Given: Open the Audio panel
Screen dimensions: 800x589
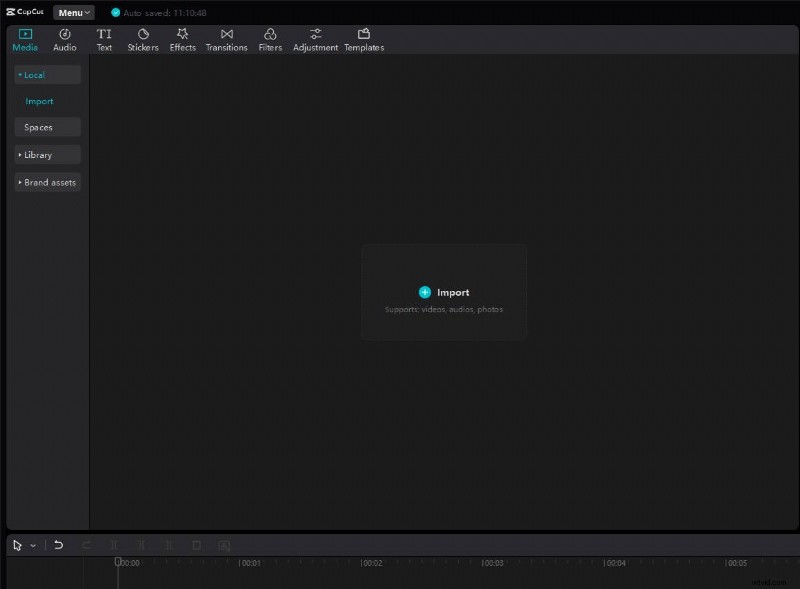Looking at the screenshot, I should click(x=64, y=39).
